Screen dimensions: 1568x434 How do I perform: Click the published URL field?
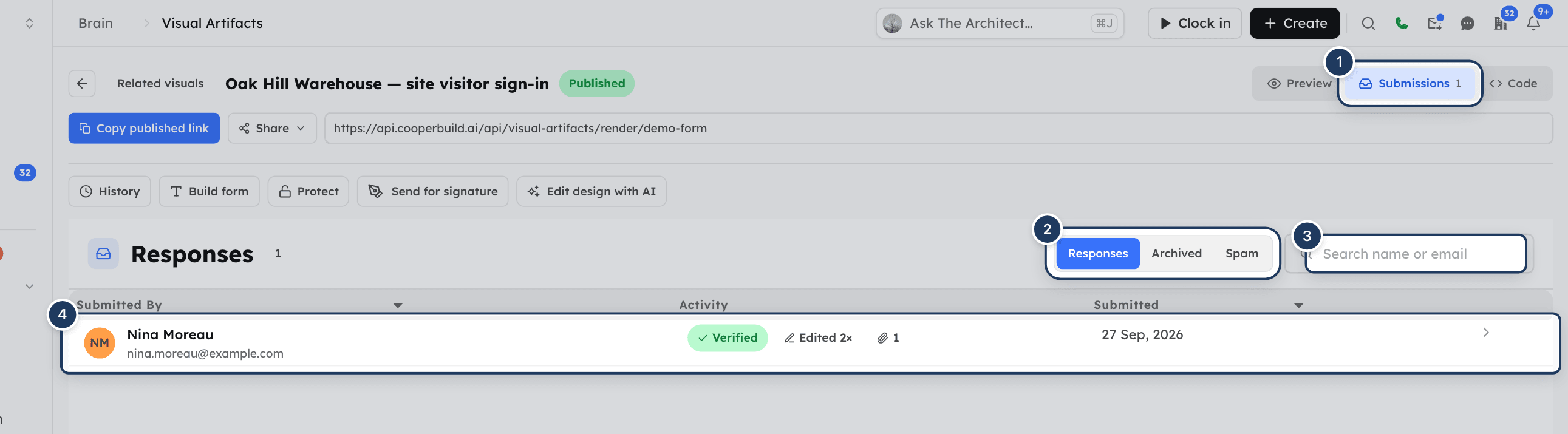(938, 129)
